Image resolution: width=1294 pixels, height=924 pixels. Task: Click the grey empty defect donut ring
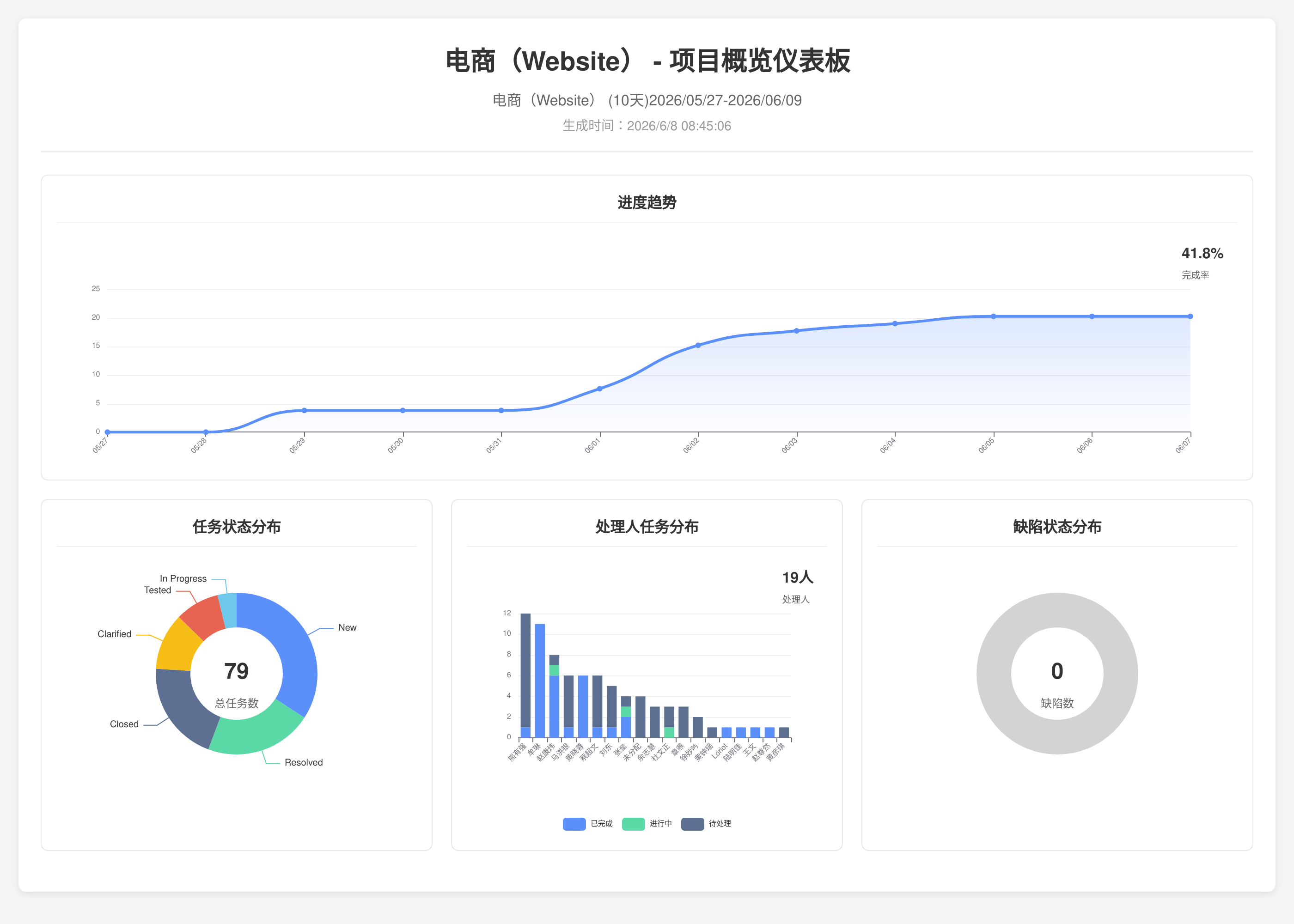[x=1057, y=610]
